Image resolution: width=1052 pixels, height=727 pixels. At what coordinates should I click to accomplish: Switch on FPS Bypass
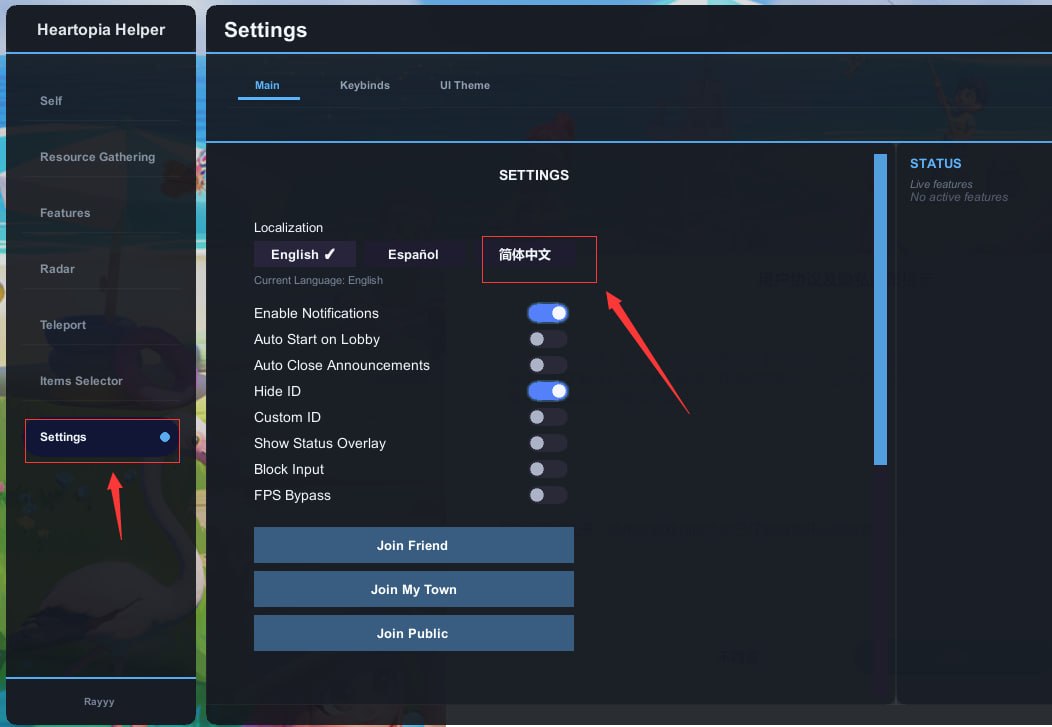pyautogui.click(x=548, y=495)
